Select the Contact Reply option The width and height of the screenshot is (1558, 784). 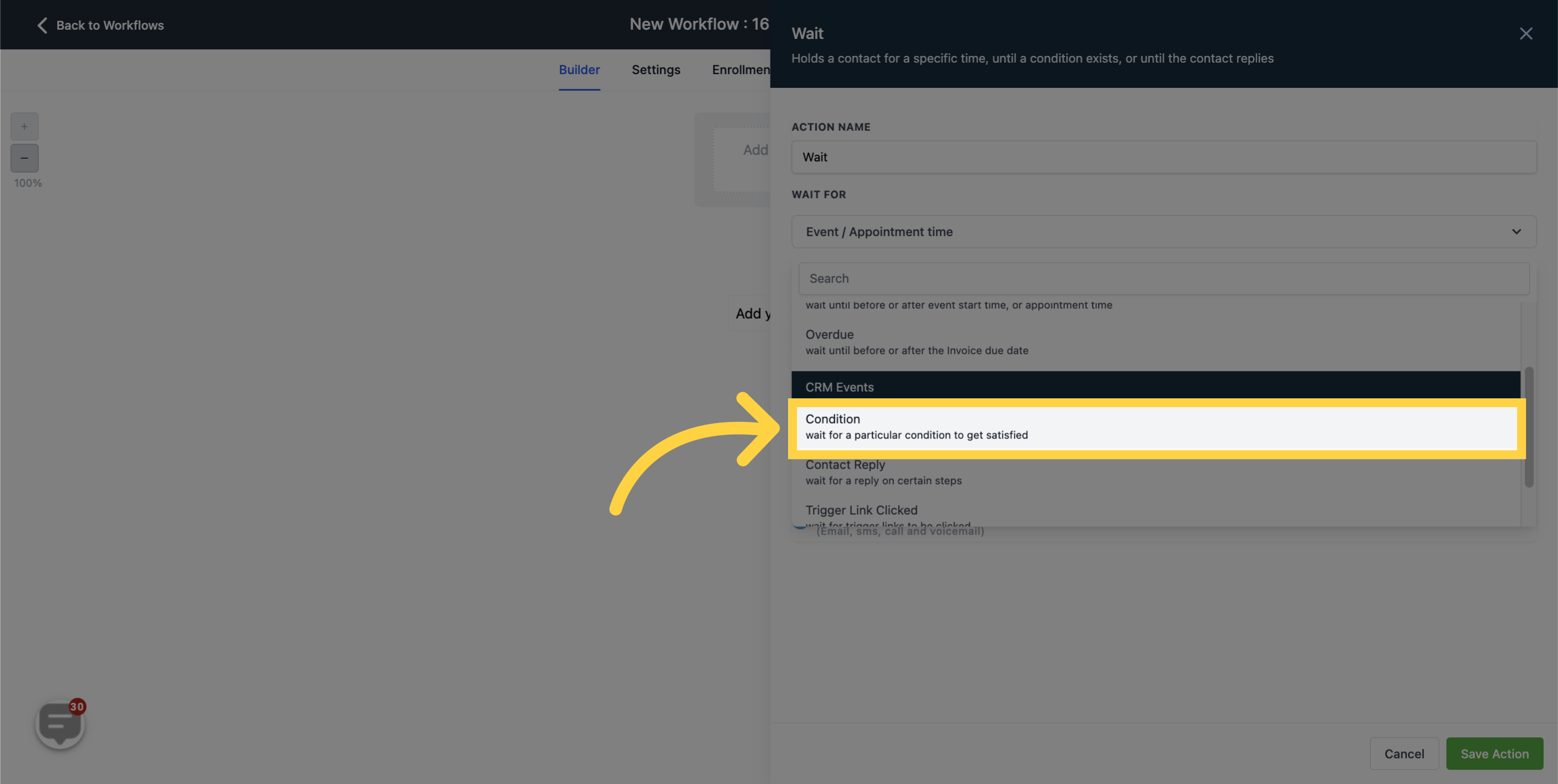point(1156,472)
